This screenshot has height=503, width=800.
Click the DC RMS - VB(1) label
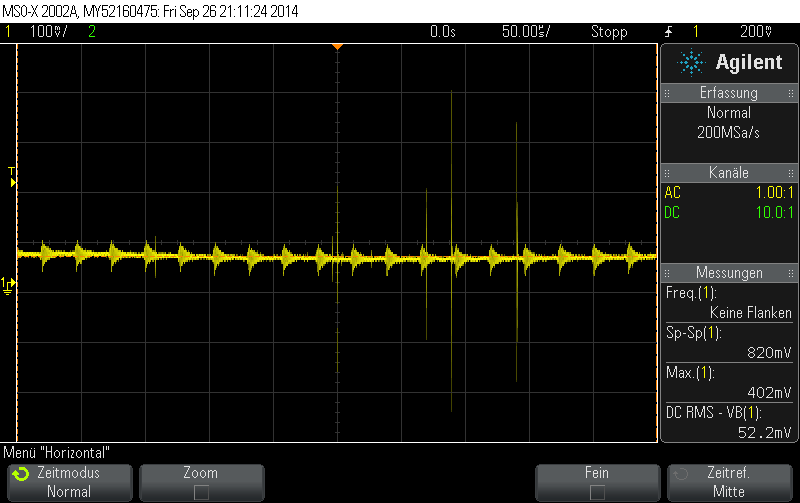[x=714, y=413]
